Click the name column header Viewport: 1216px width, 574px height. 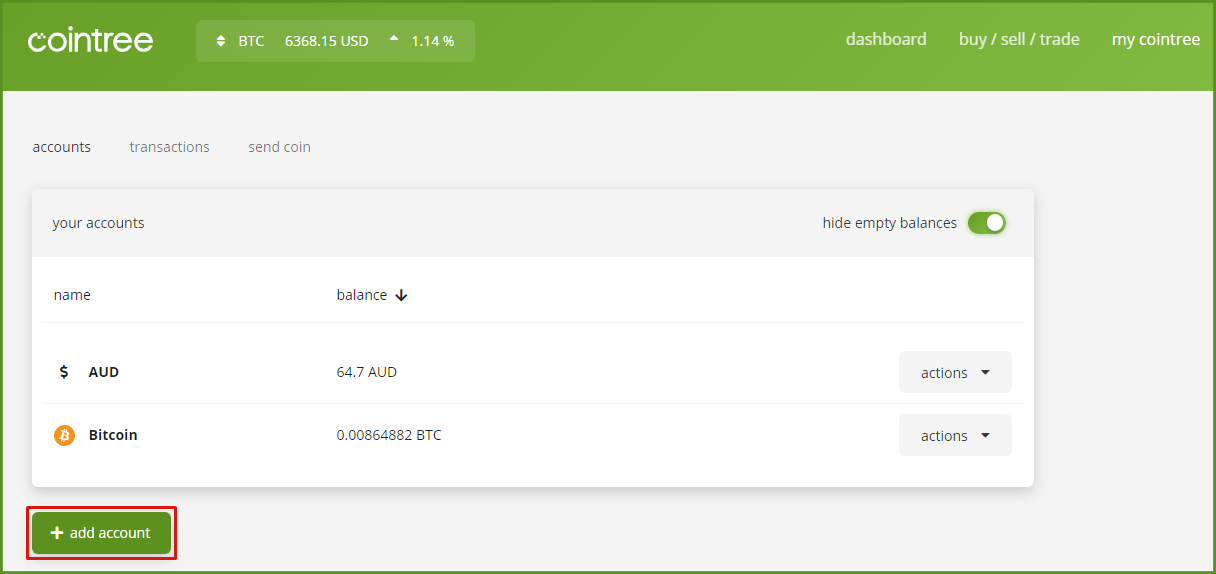(72, 295)
